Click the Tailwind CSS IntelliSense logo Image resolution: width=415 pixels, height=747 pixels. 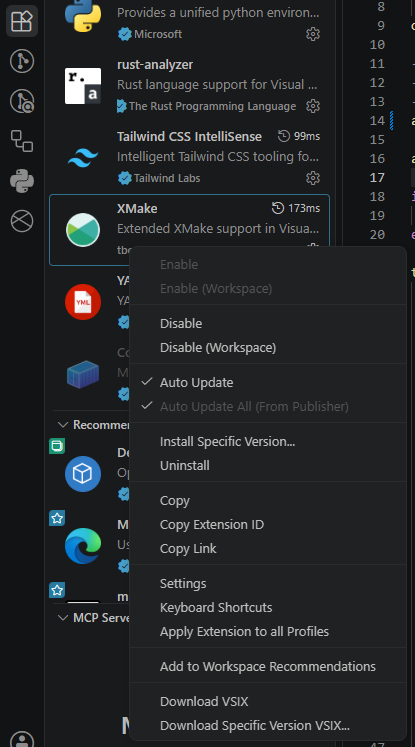point(83,158)
